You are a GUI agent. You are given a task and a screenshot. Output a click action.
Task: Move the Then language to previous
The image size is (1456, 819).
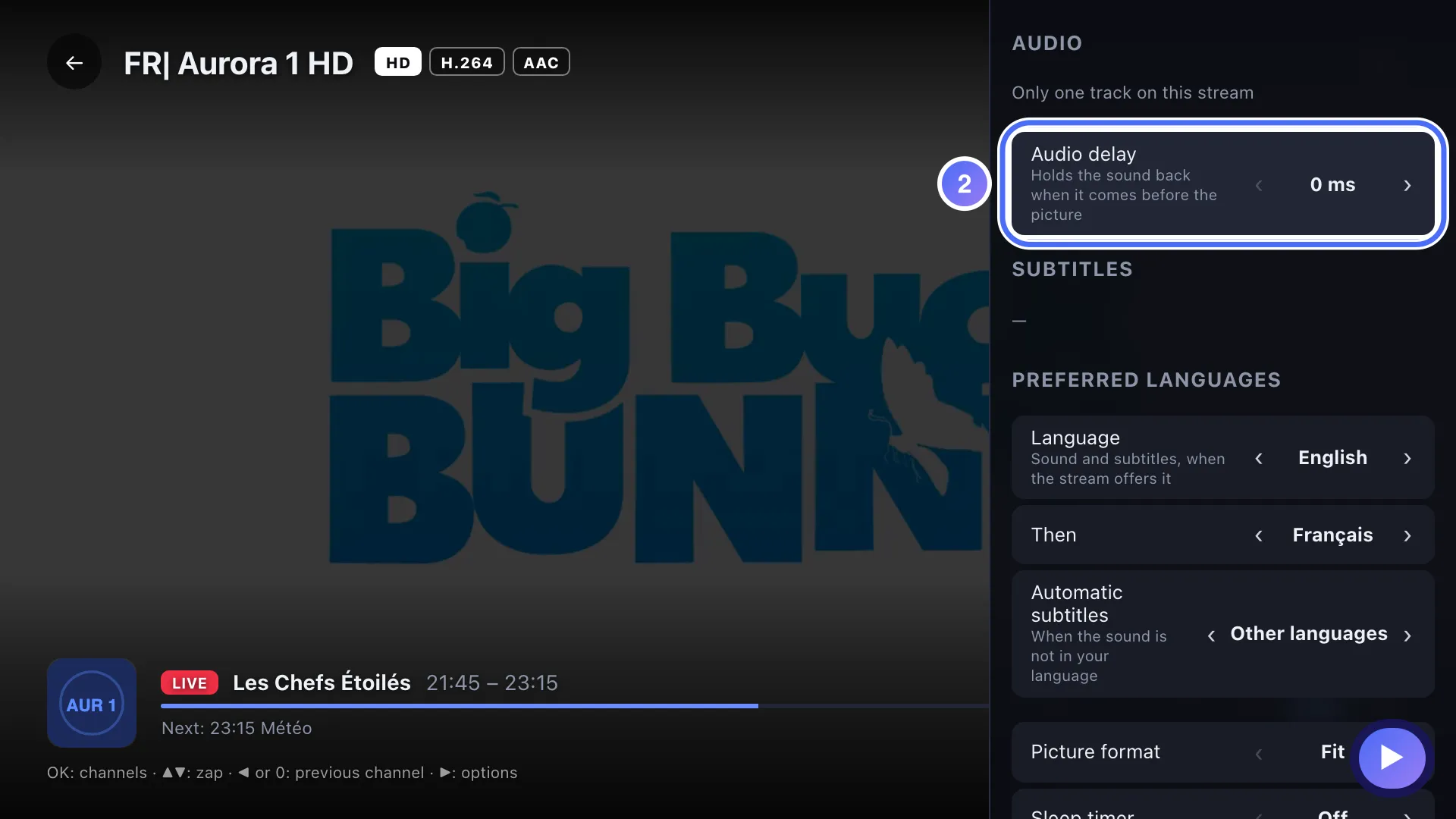click(1259, 535)
